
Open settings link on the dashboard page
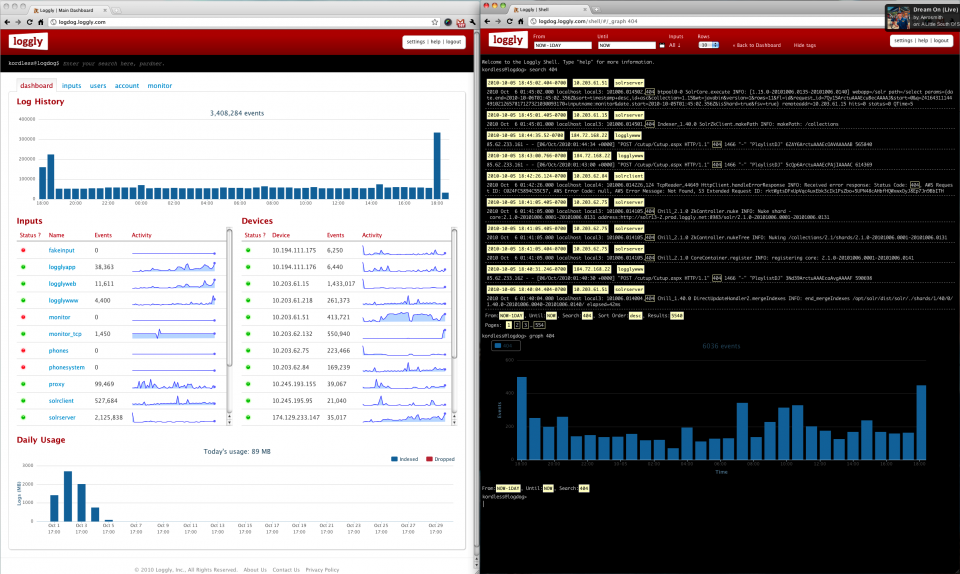[416, 42]
